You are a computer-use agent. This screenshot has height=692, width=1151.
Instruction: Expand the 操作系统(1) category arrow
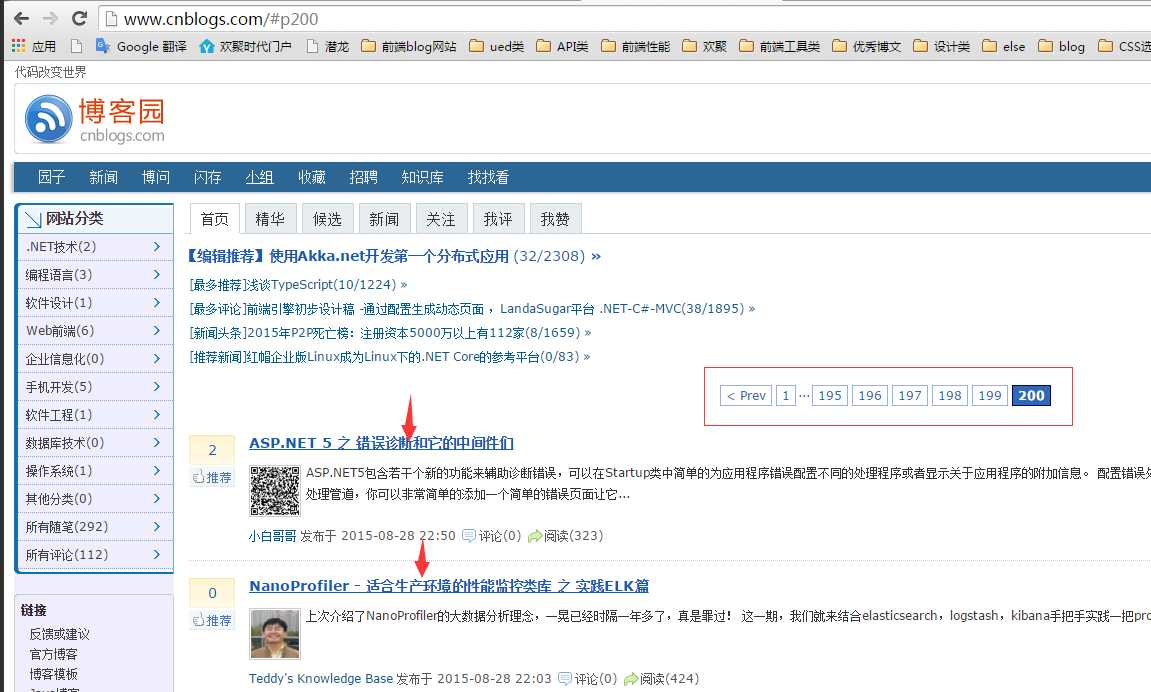[x=156, y=470]
